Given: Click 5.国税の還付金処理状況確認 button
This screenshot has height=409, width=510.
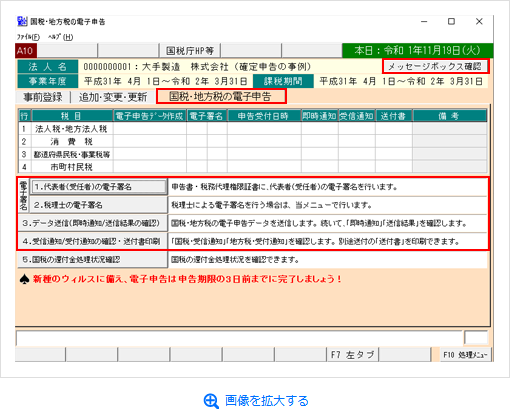Looking at the screenshot, I should pos(92,260).
